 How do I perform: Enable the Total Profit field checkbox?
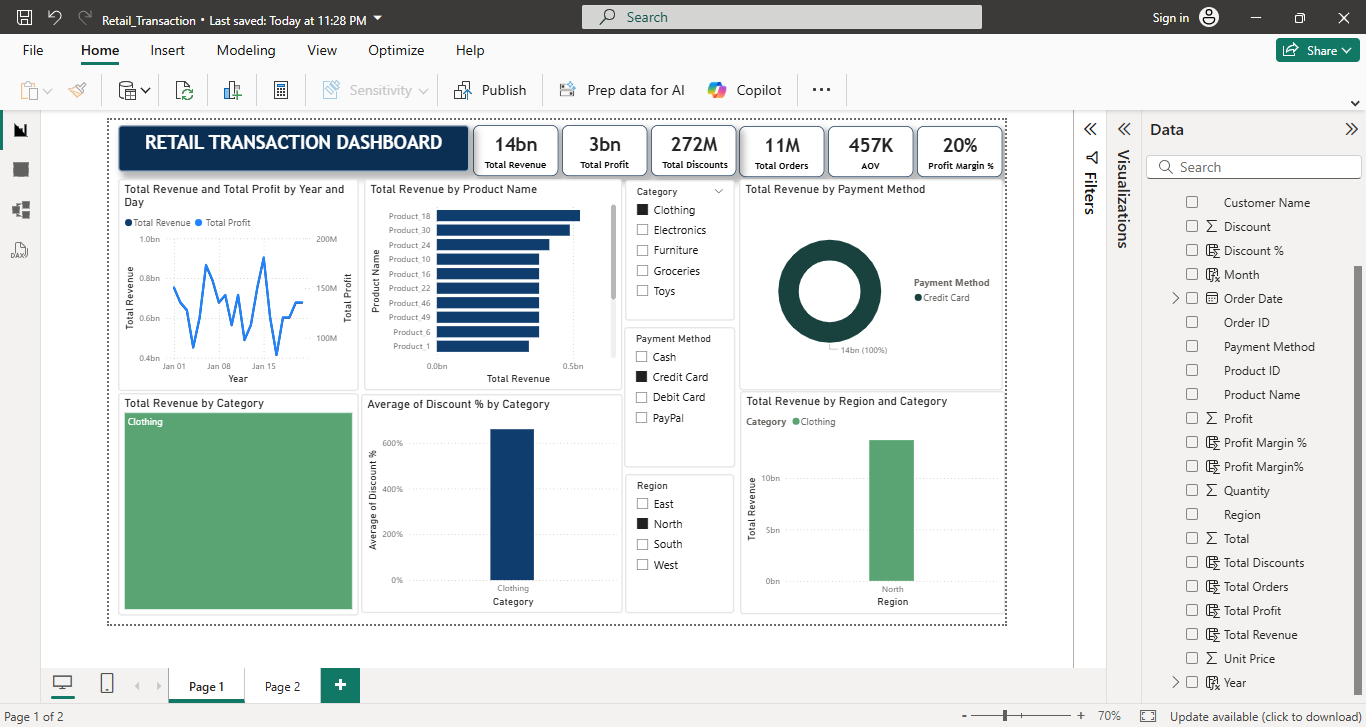point(1191,610)
